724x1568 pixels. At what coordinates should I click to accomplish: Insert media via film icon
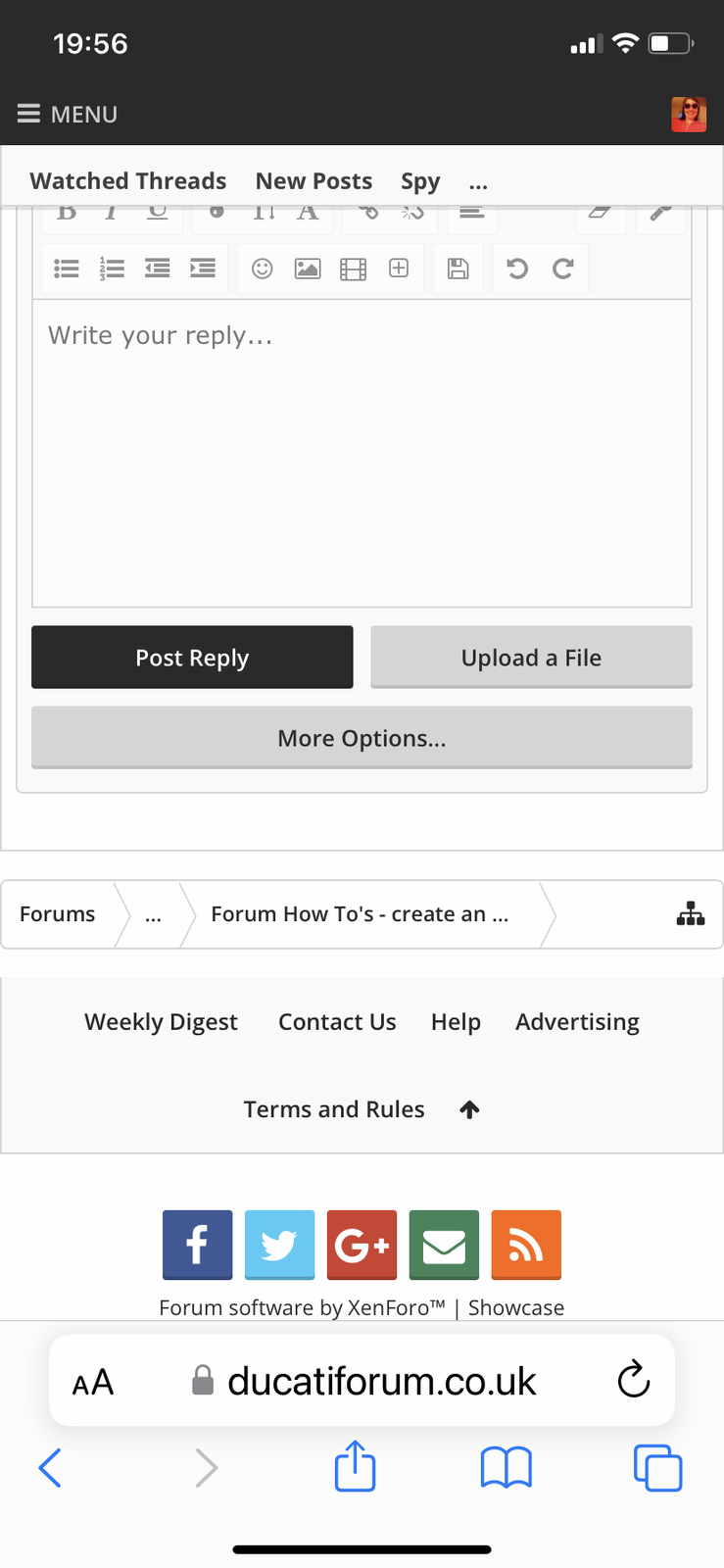(x=353, y=269)
